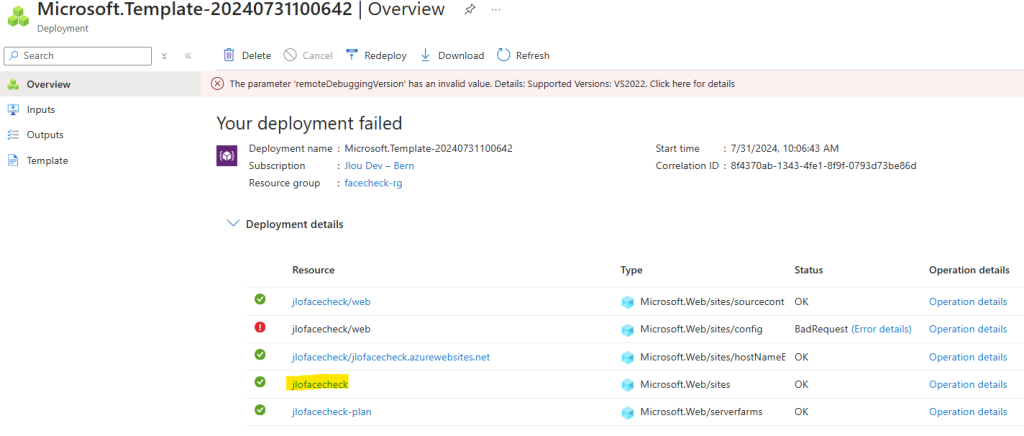This screenshot has width=1024, height=436.
Task: Click the Deployment name value Microsoft.Template-20240731100642
Action: tap(428, 148)
